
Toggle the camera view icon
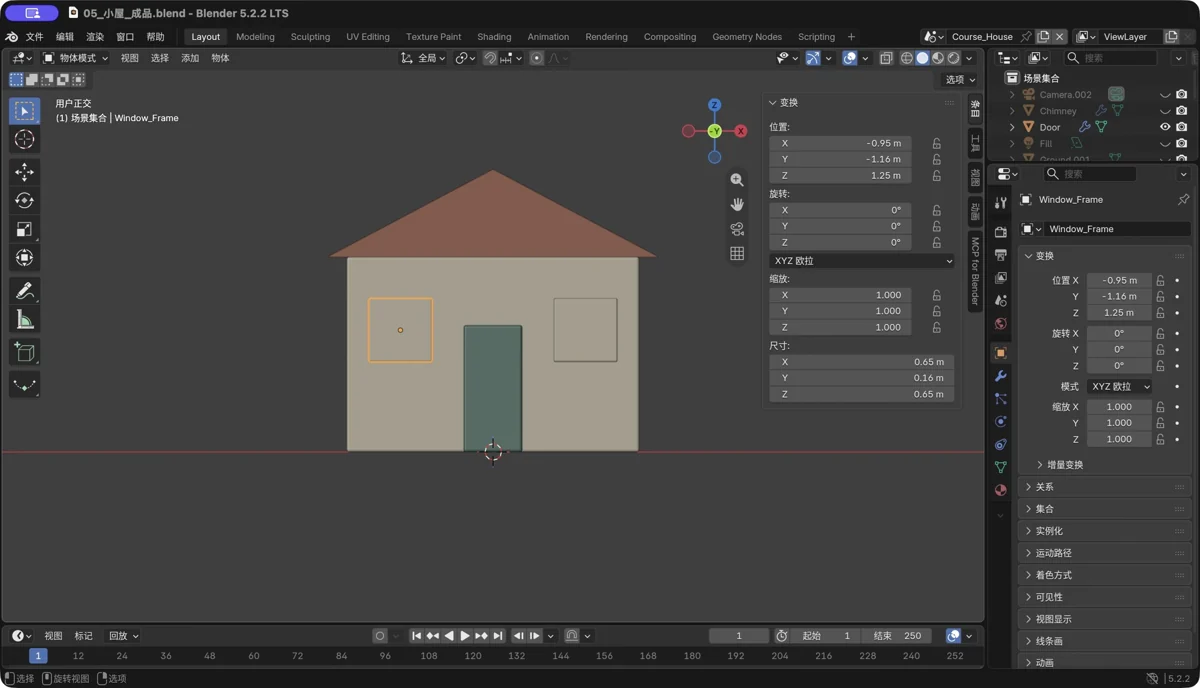pos(737,229)
